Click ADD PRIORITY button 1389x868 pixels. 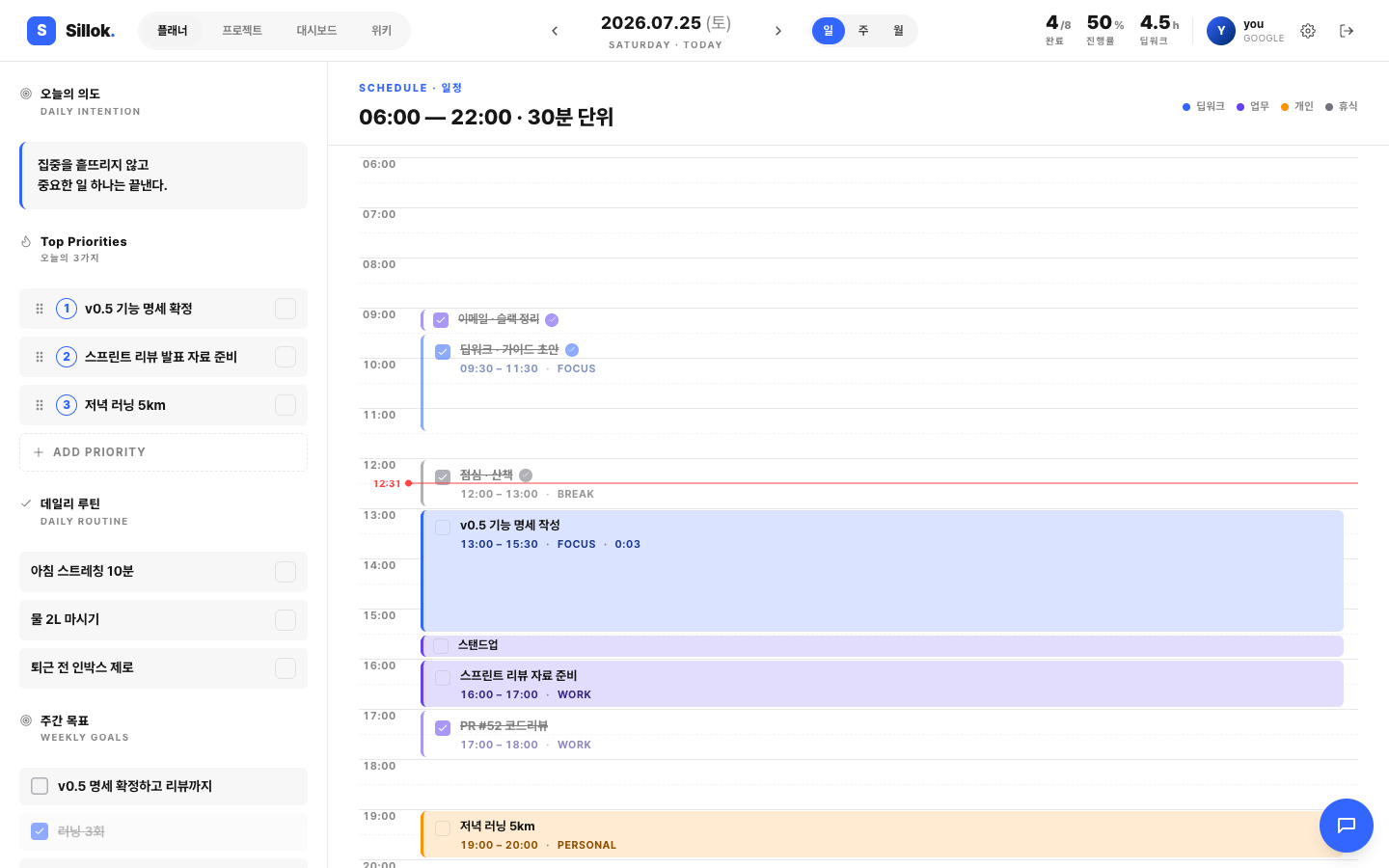click(x=163, y=452)
